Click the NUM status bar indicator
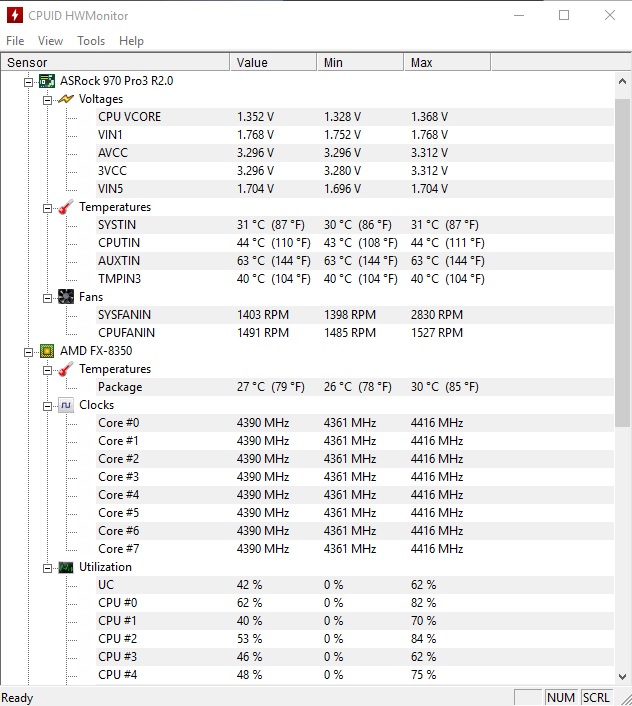Image resolution: width=632 pixels, height=706 pixels. 561,697
